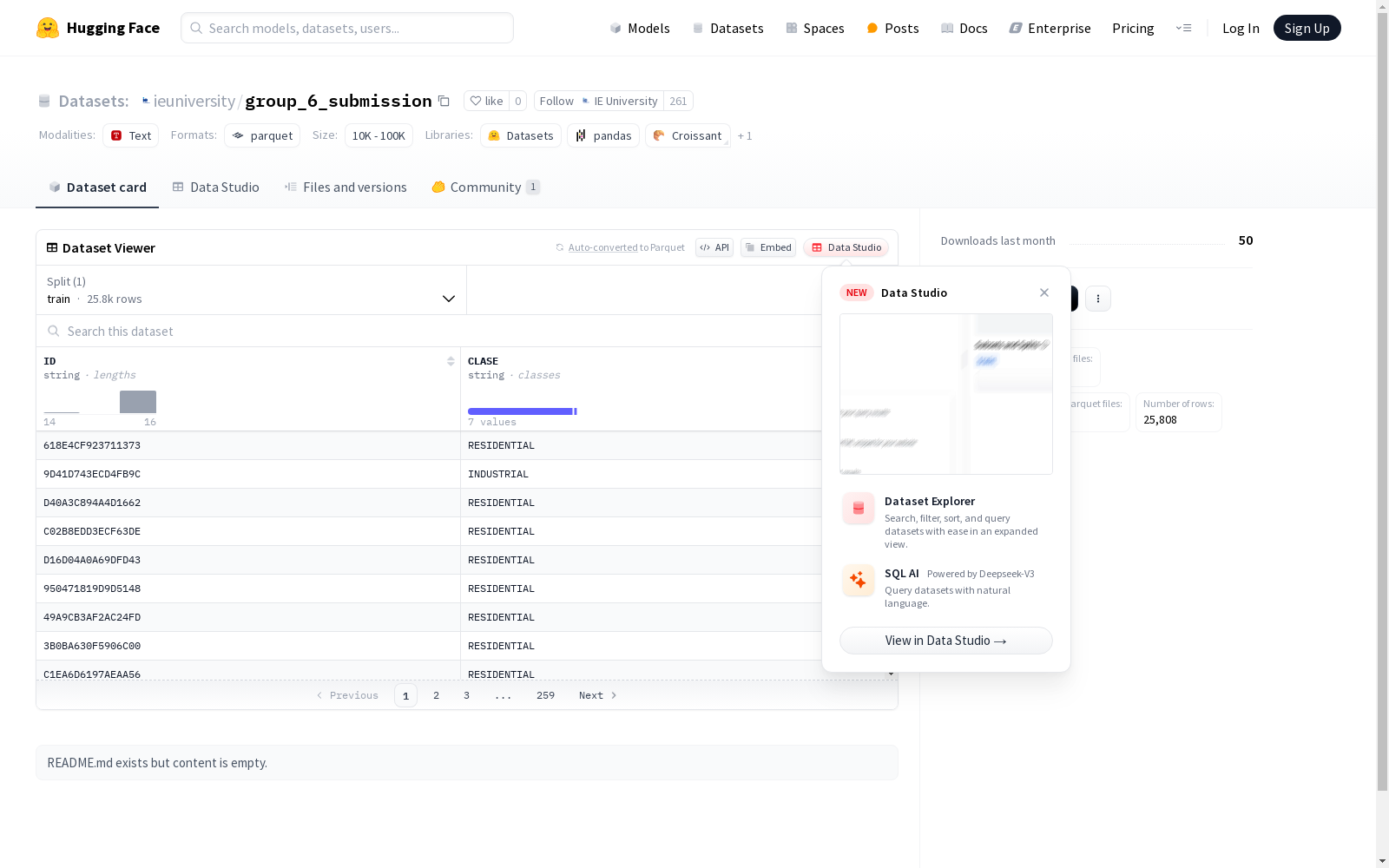Image resolution: width=1389 pixels, height=868 pixels.
Task: Go to page 2 of the dataset
Action: tap(436, 695)
